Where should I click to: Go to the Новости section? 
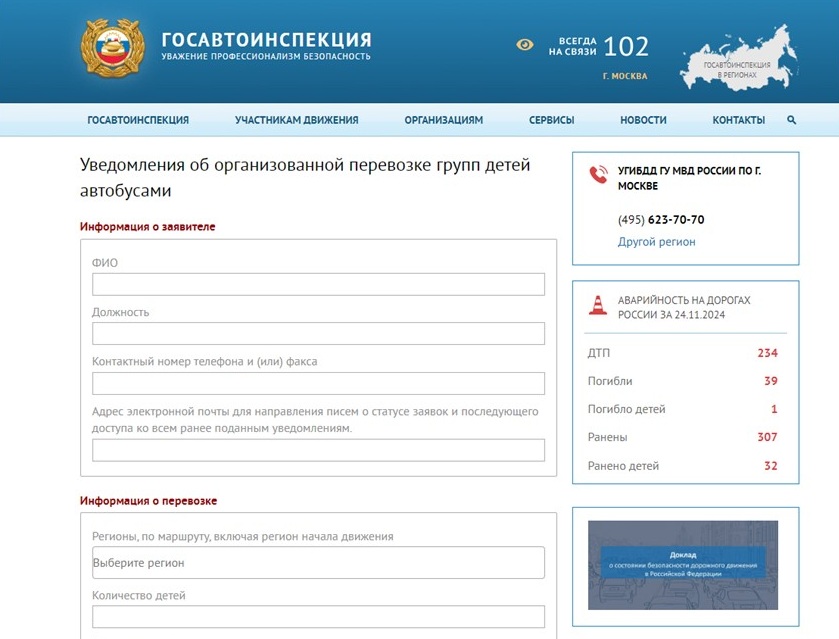[x=643, y=120]
